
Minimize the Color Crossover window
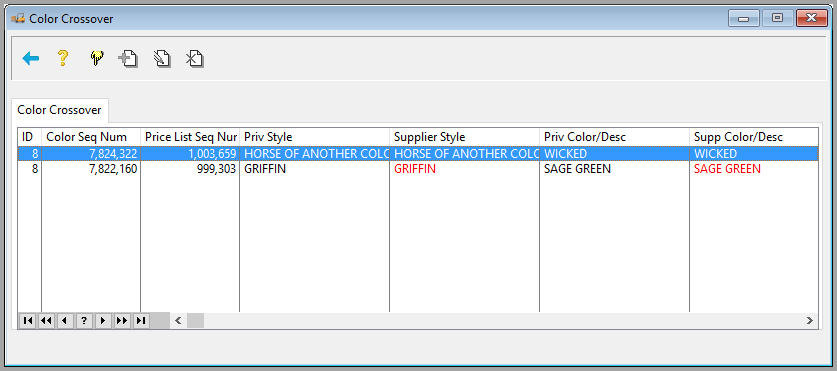[744, 18]
